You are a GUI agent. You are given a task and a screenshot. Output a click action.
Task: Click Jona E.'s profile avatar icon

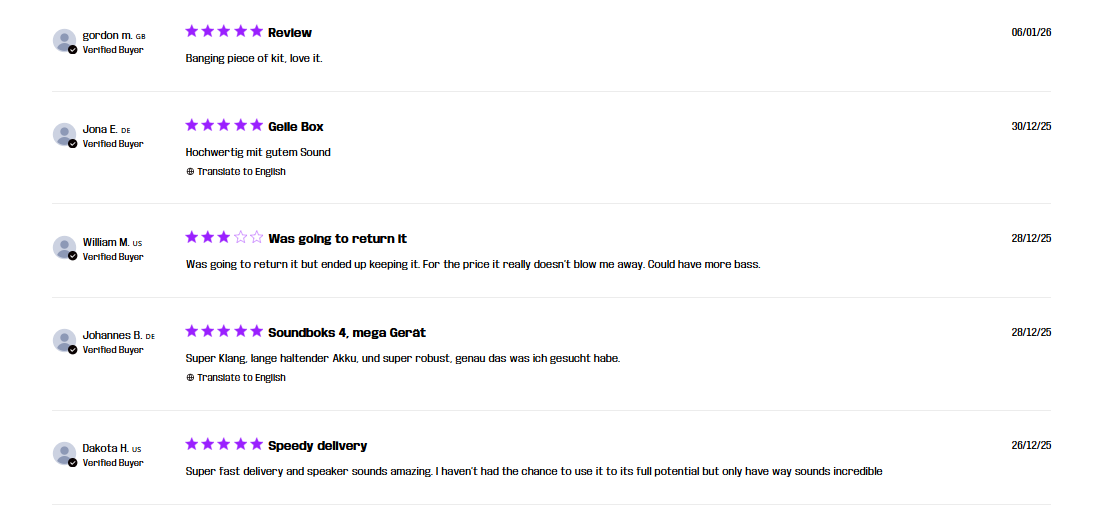(x=64, y=134)
